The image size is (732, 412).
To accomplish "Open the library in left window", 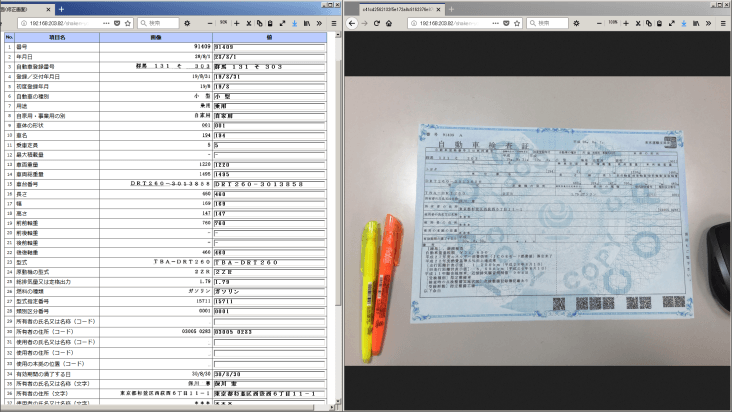I will [x=307, y=23].
